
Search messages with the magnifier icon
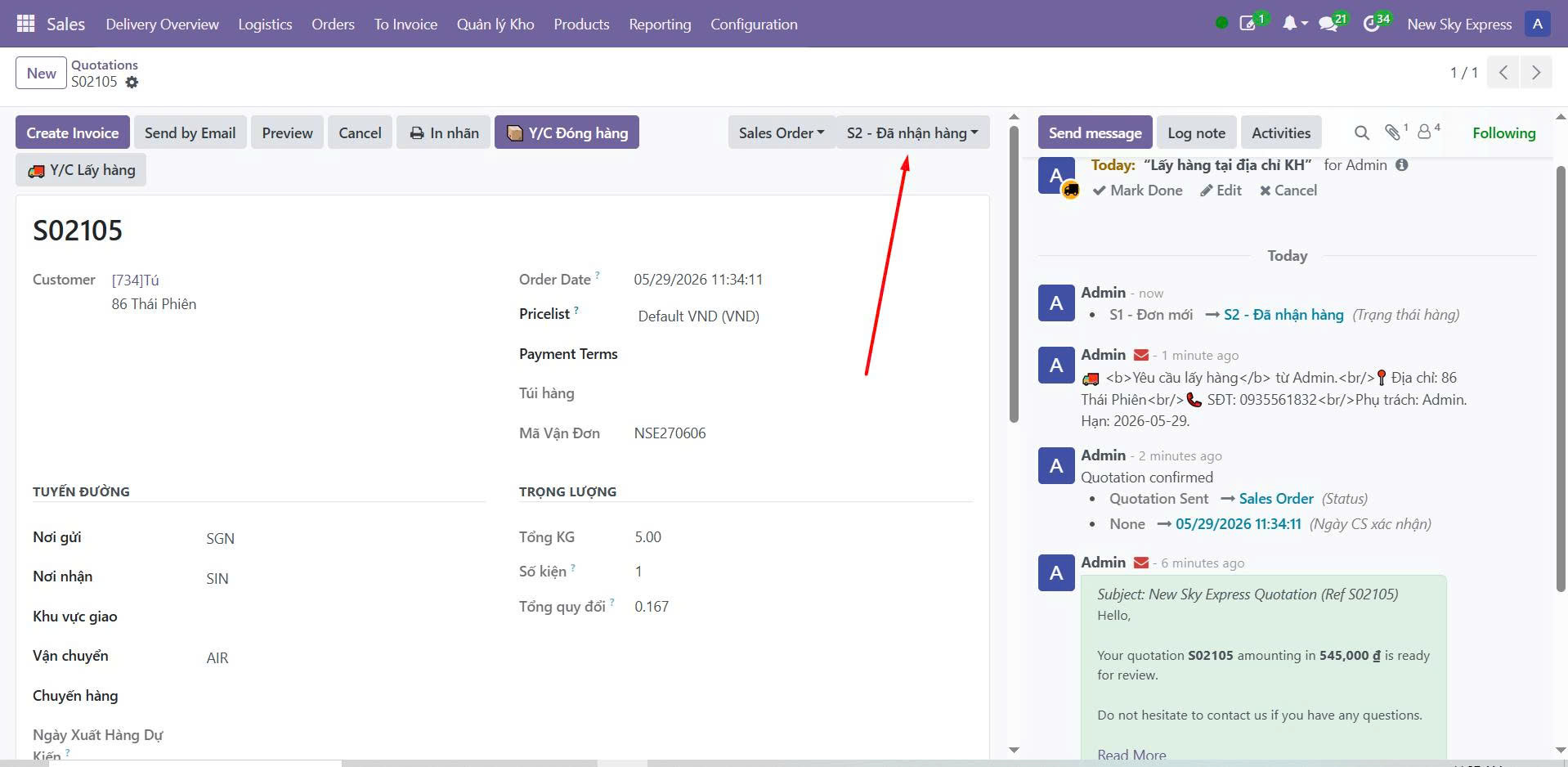[x=1361, y=132]
